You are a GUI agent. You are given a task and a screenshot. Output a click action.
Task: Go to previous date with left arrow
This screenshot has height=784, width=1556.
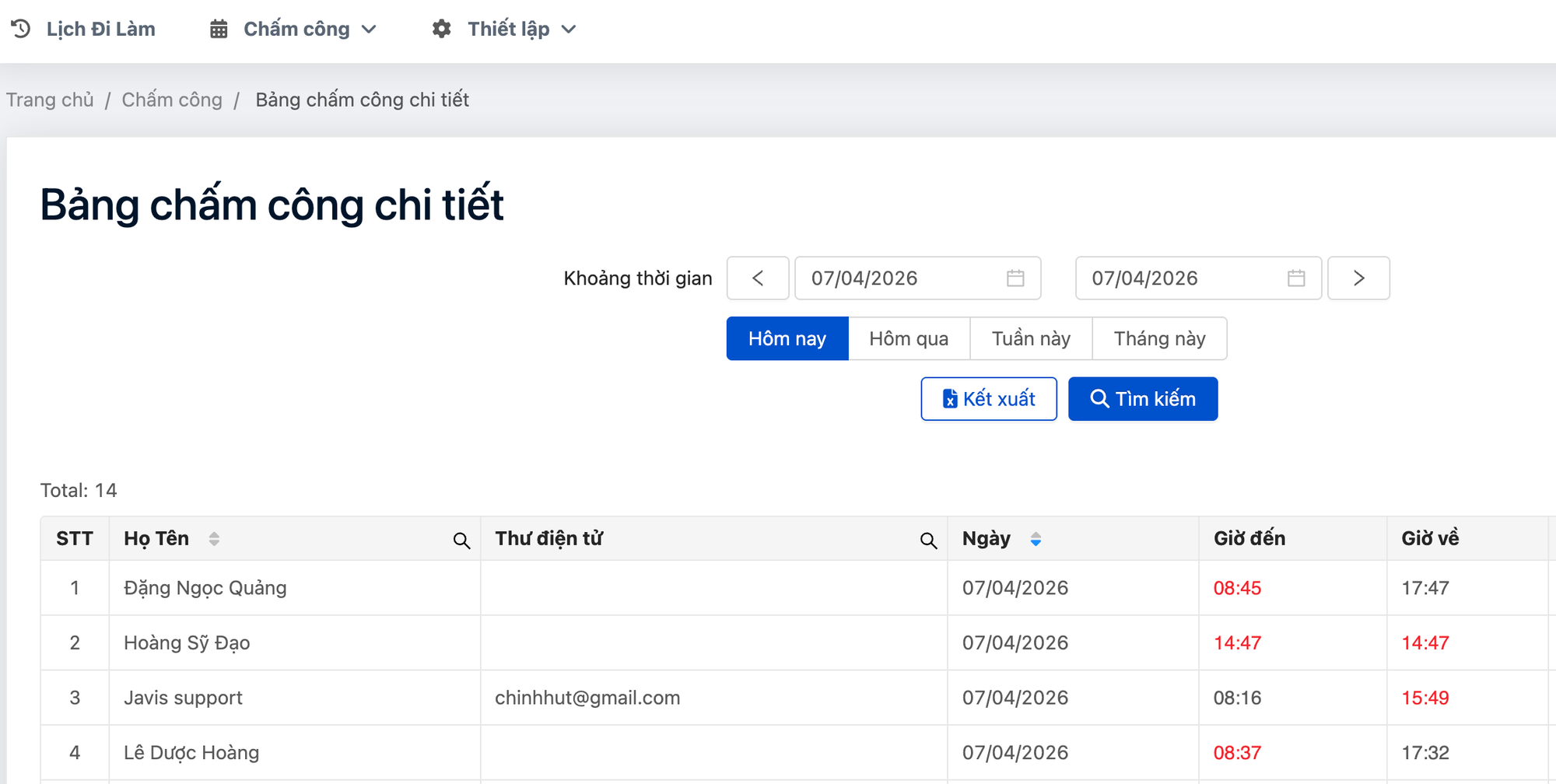(x=758, y=278)
